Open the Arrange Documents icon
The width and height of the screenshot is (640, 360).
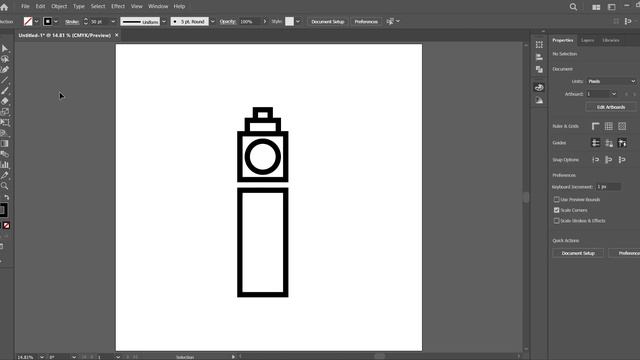tap(596, 7)
